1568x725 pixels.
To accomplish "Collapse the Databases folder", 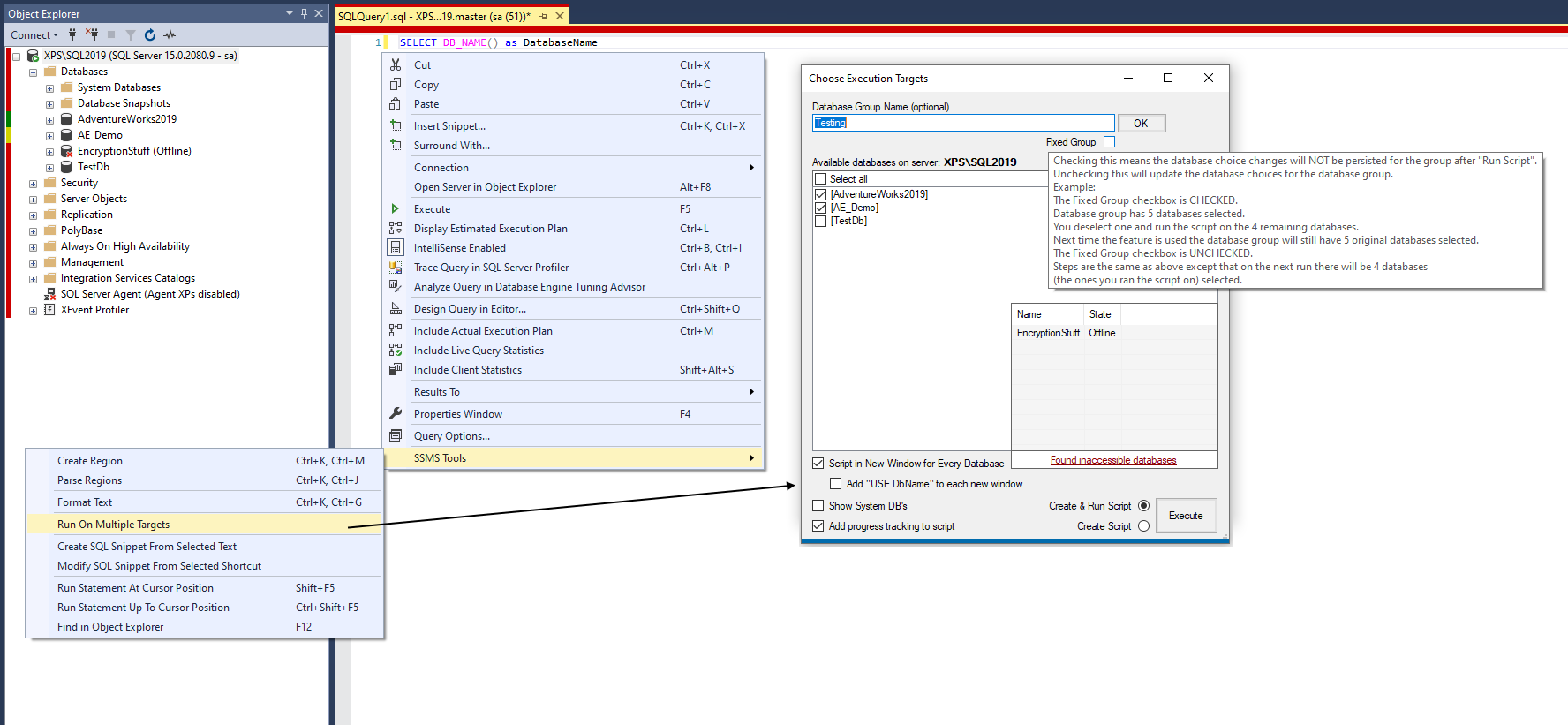I will click(x=33, y=72).
